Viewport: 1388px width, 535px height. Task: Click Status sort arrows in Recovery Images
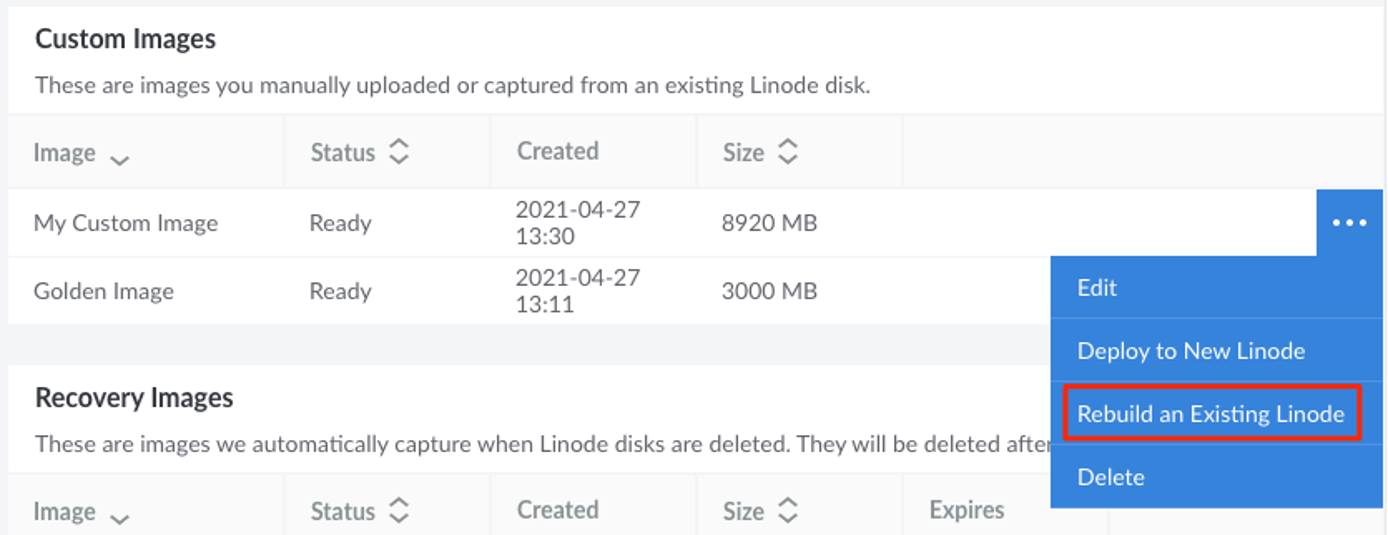(398, 511)
